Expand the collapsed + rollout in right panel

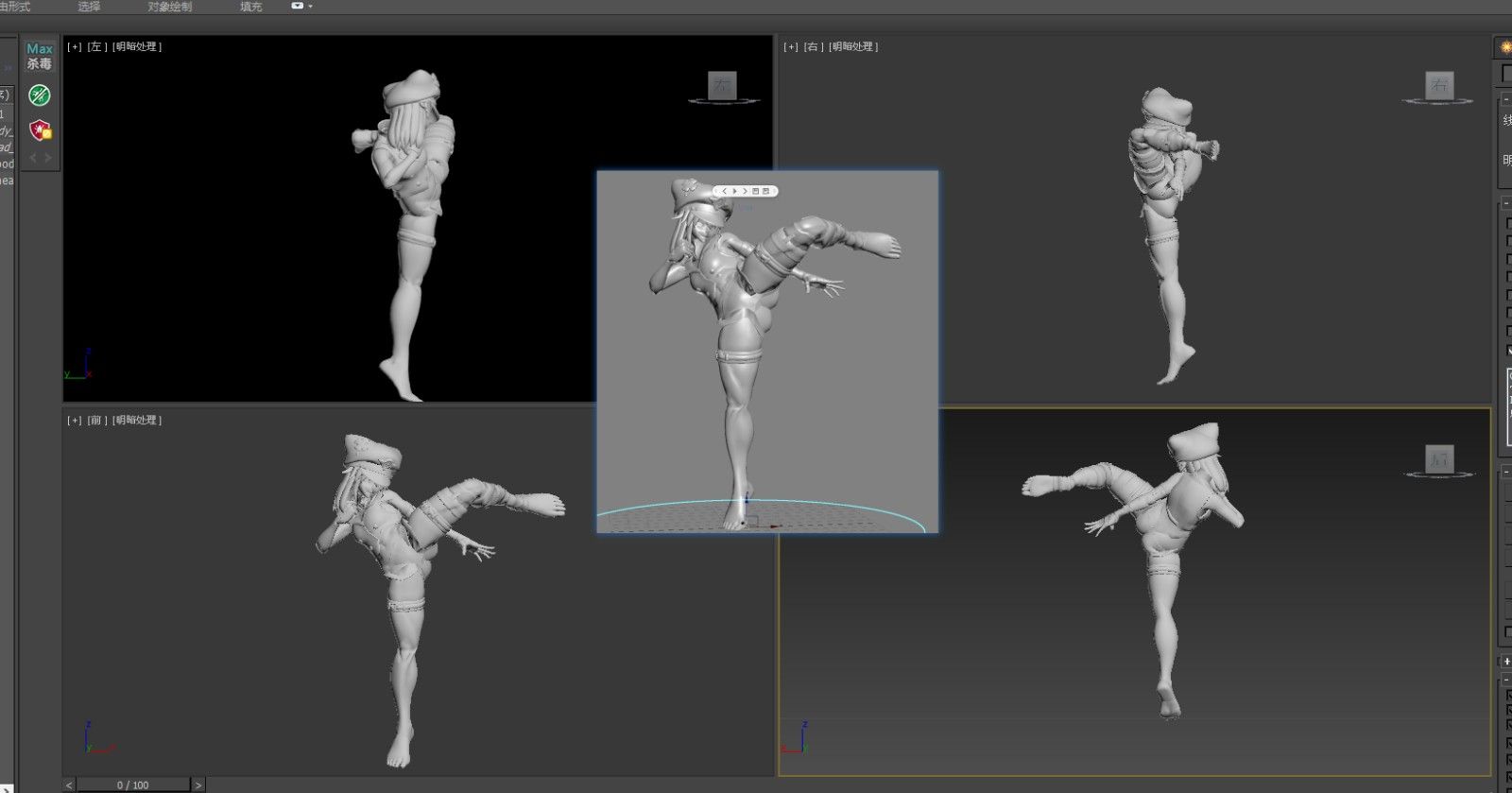tap(1506, 662)
